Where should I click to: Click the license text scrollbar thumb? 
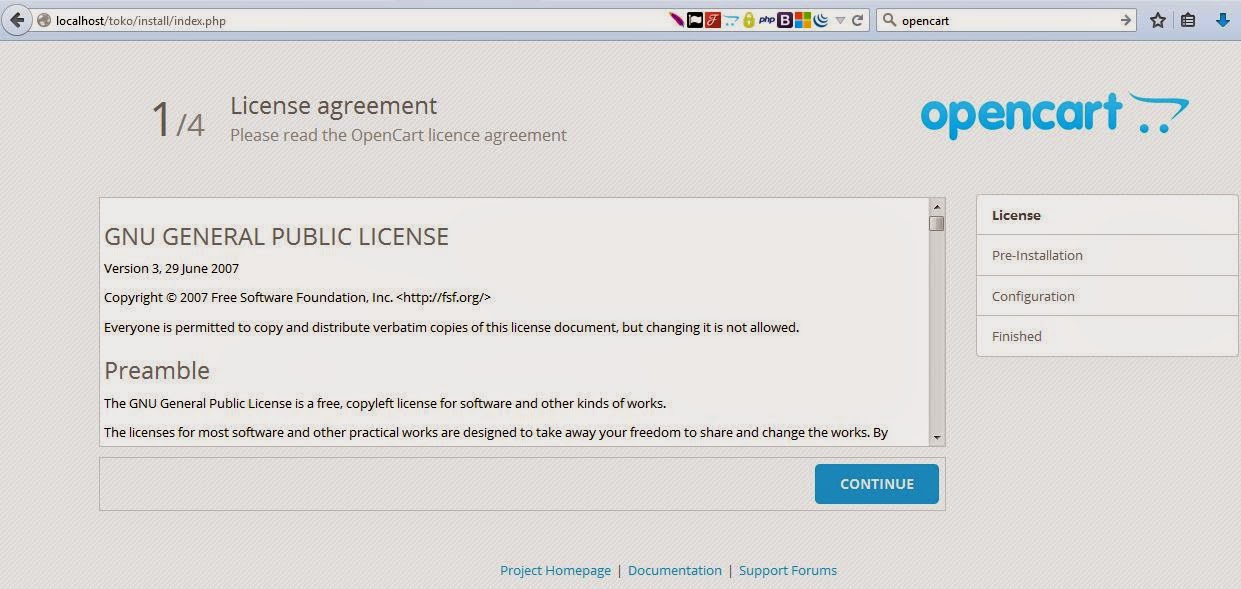(x=937, y=223)
